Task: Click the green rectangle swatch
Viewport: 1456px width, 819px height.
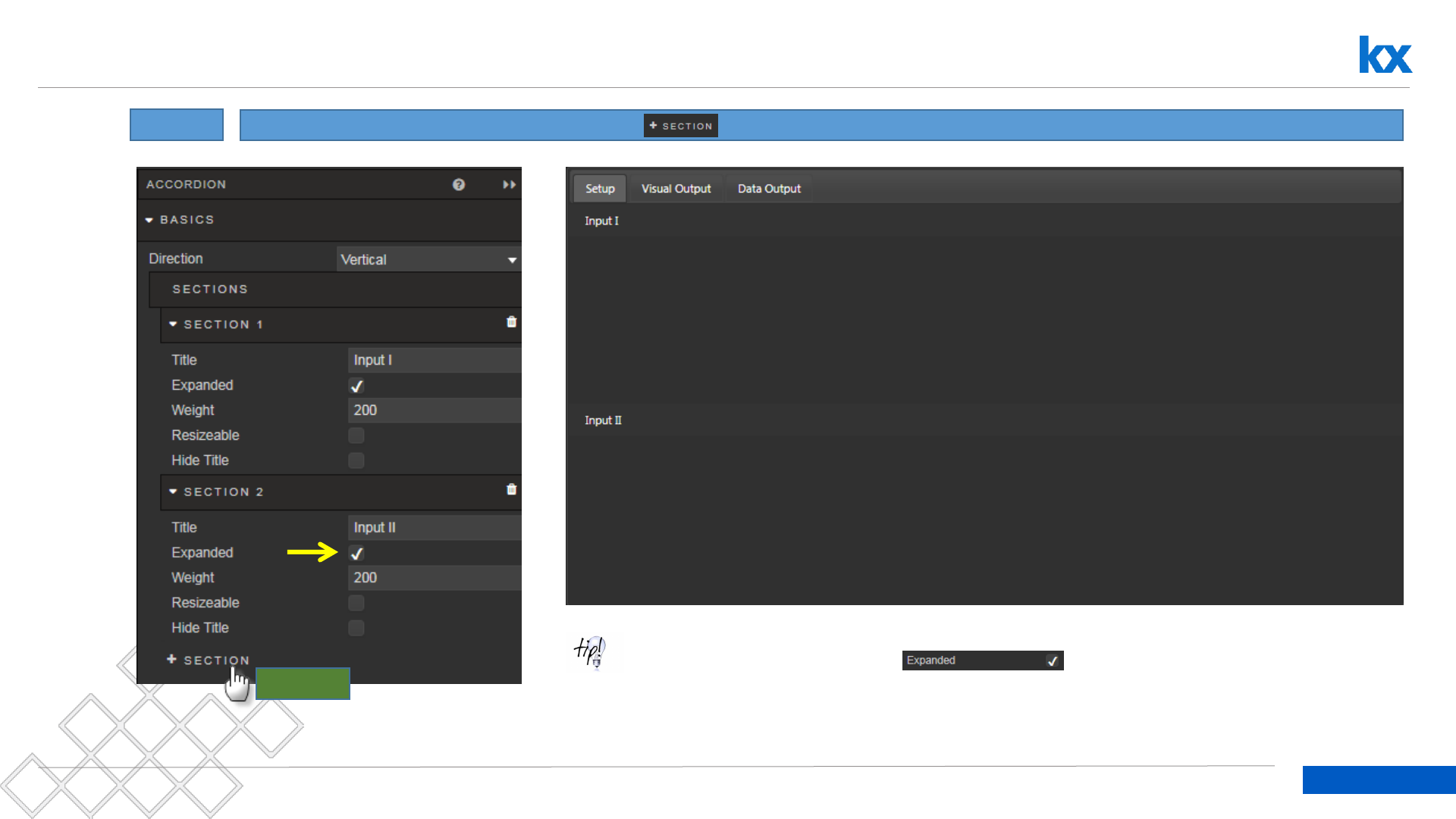Action: coord(303,683)
